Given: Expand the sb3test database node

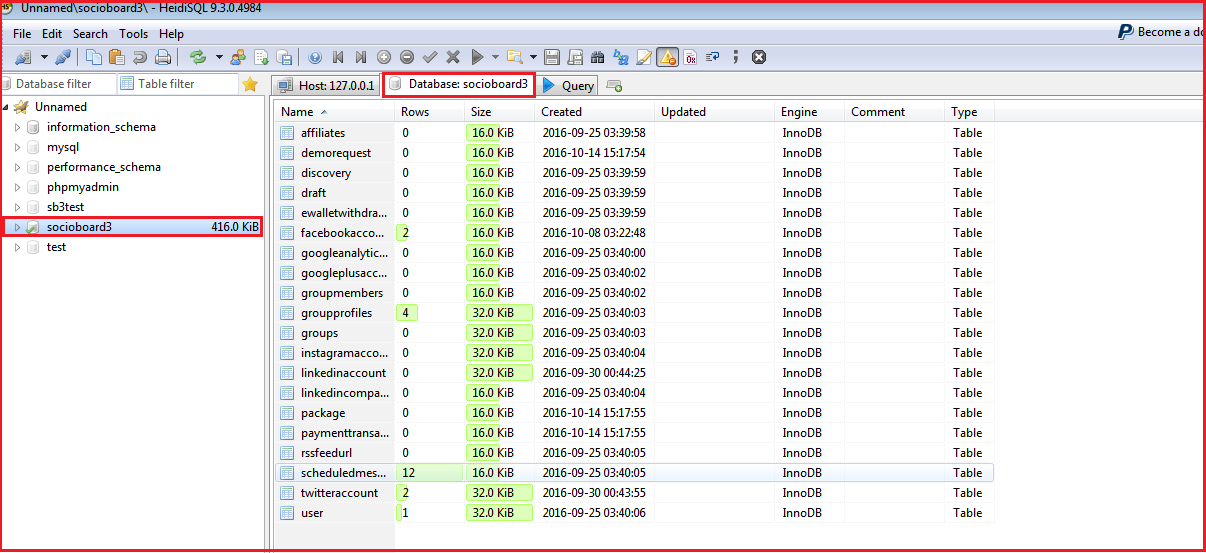Looking at the screenshot, I should [x=17, y=207].
